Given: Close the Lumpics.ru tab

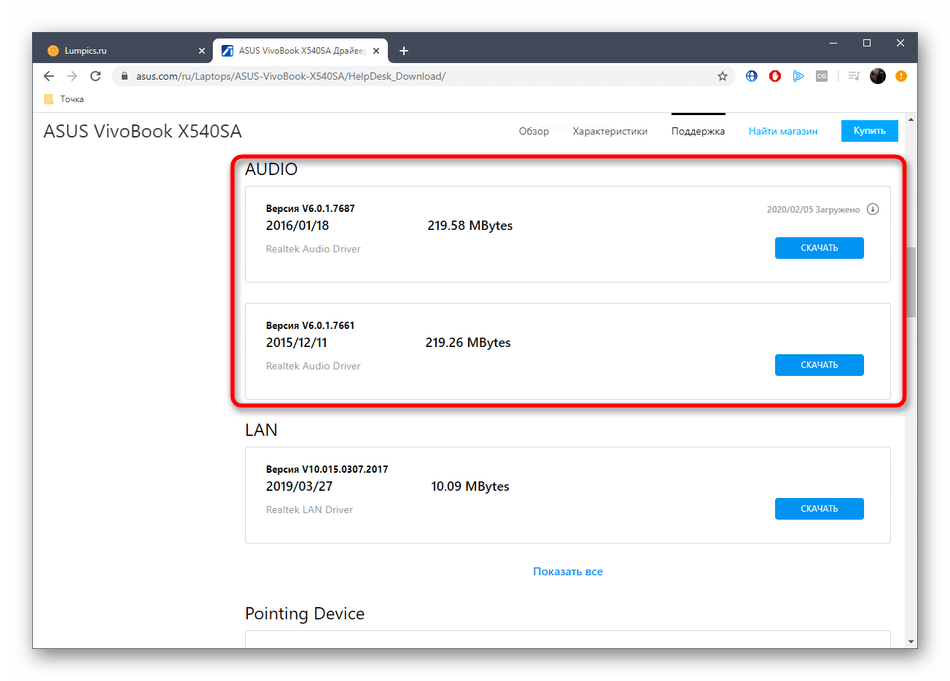Looking at the screenshot, I should 201,50.
